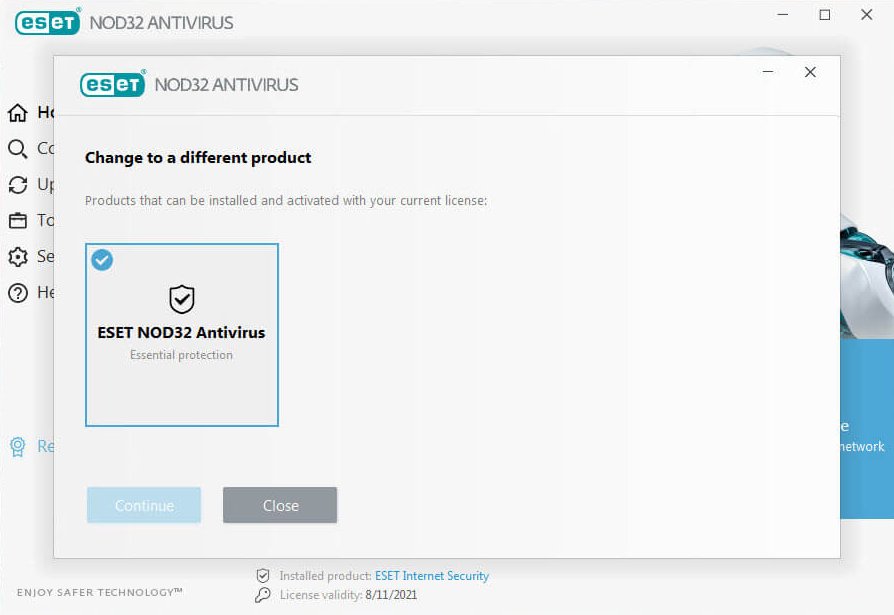Click the Help question mark icon
The width and height of the screenshot is (894, 615).
(x=18, y=292)
